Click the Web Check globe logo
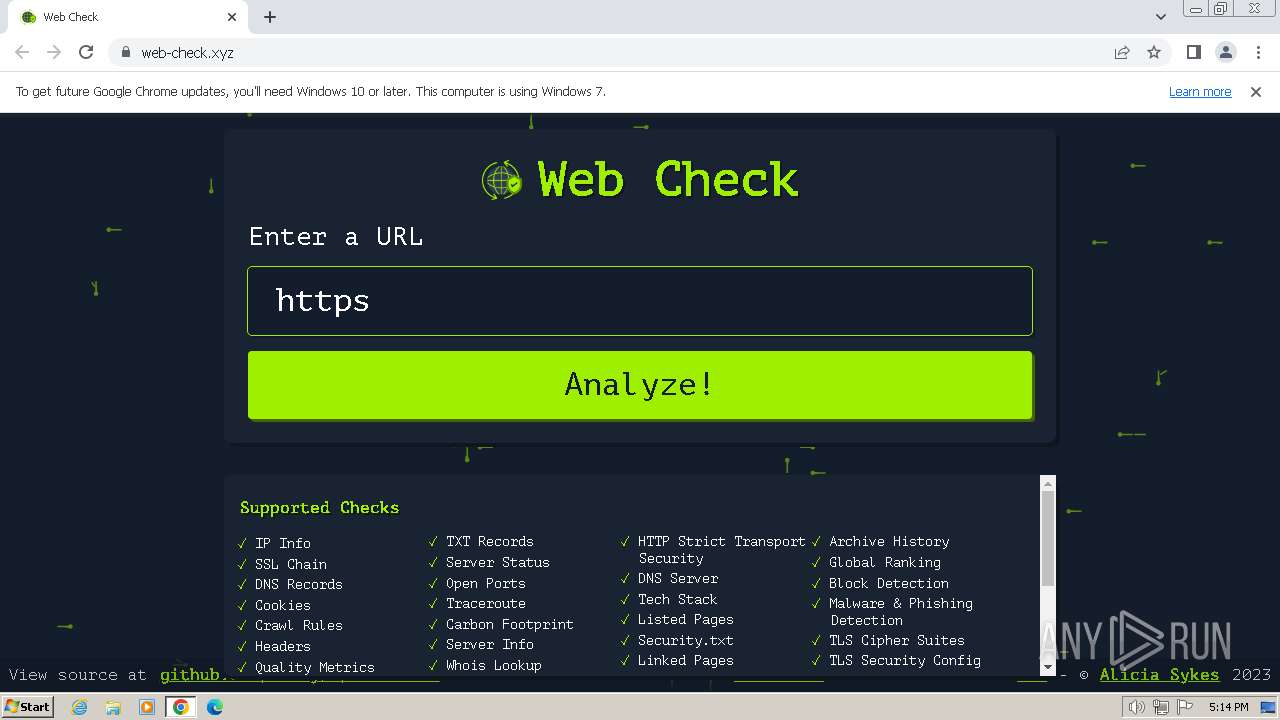Viewport: 1280px width, 720px height. [x=502, y=181]
